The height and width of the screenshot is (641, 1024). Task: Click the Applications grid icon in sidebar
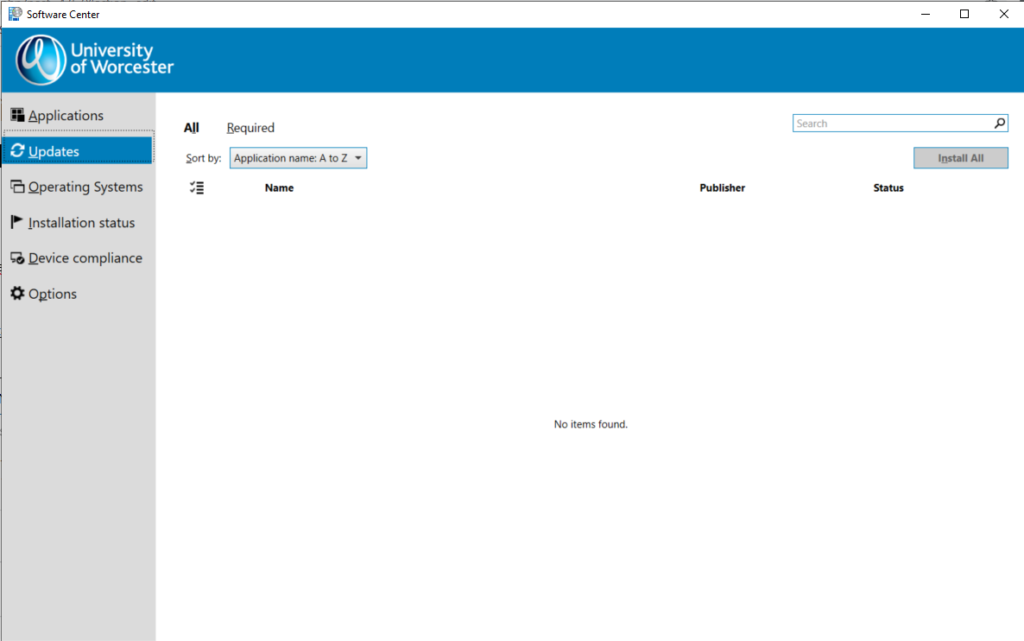pyautogui.click(x=18, y=115)
